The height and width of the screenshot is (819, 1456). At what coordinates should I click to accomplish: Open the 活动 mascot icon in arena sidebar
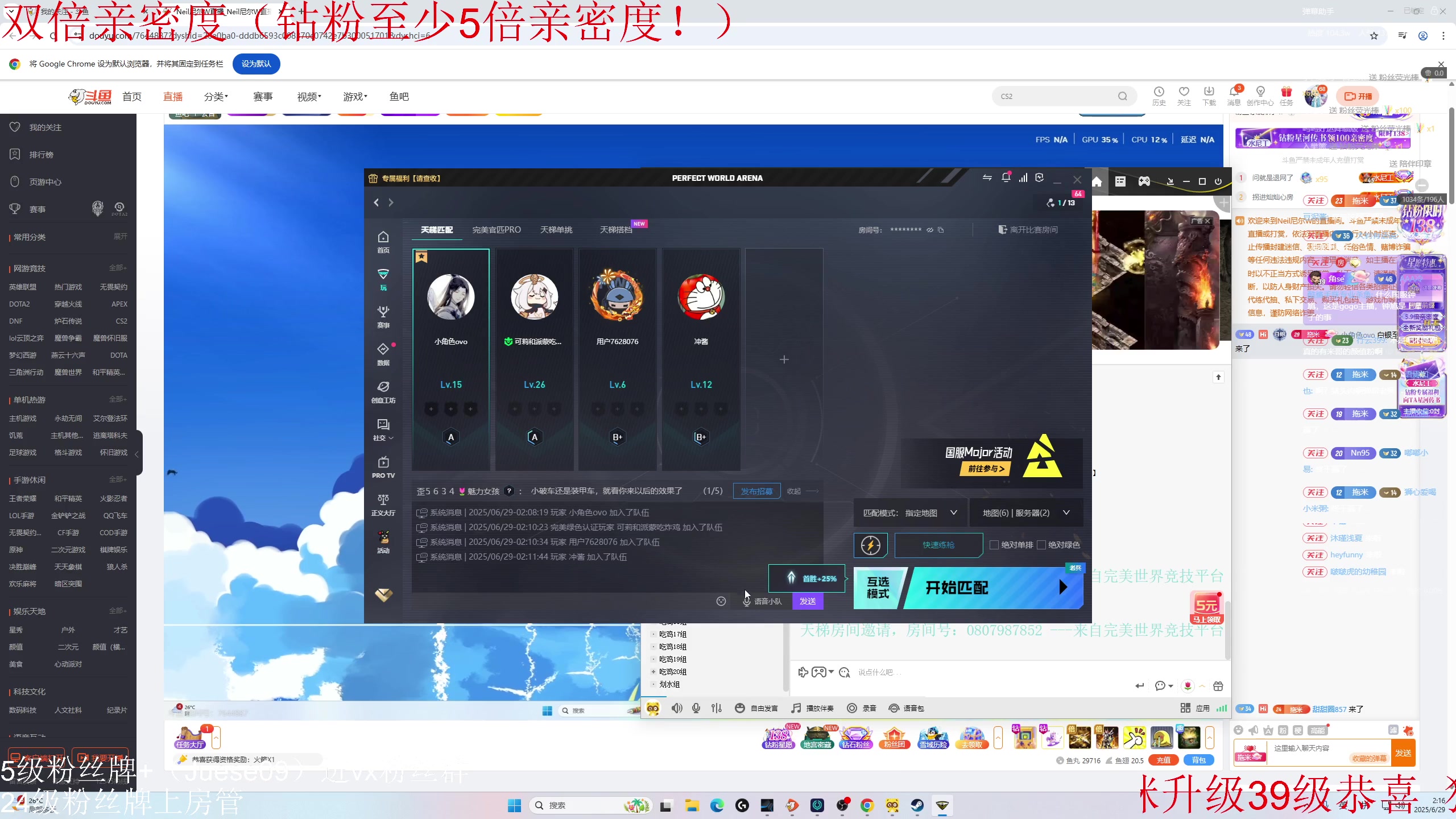coord(383,542)
